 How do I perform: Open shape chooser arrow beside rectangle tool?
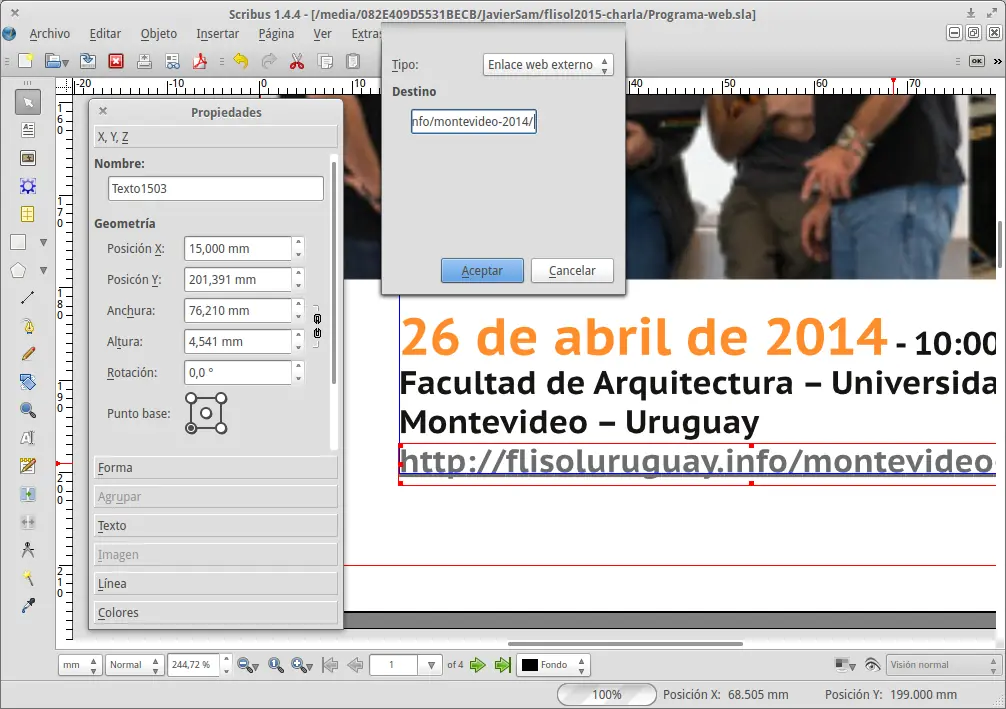point(44,243)
